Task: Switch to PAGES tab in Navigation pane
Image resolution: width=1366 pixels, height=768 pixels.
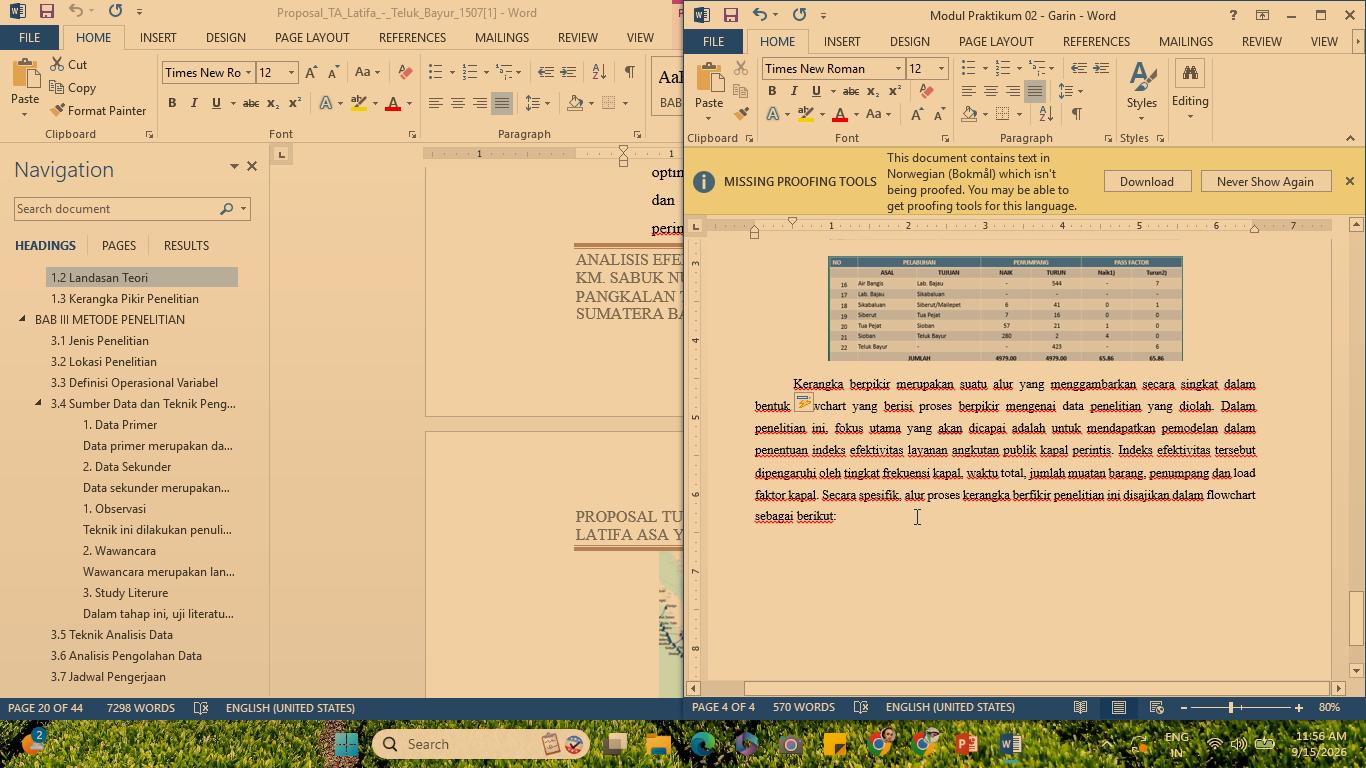Action: [119, 245]
